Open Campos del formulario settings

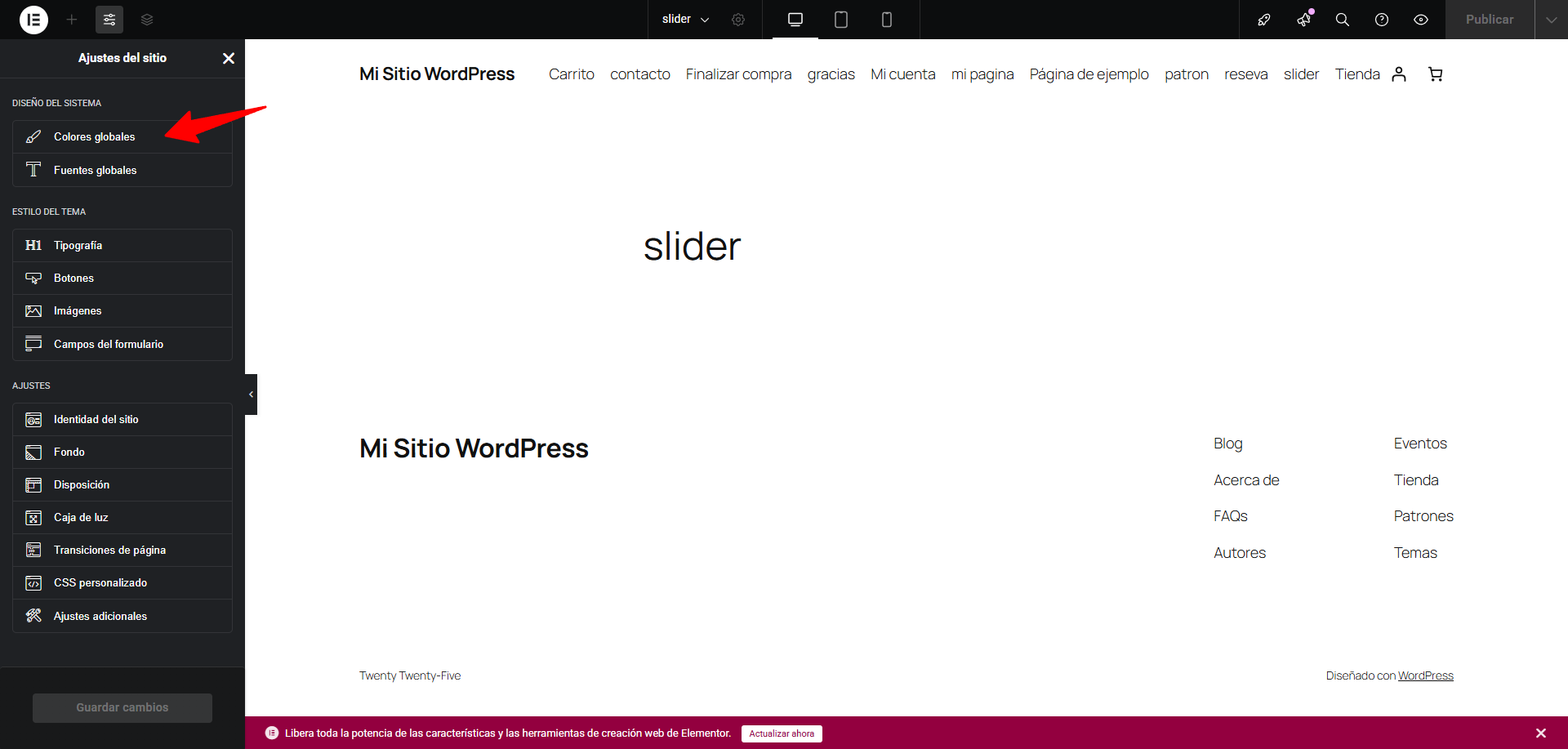(122, 344)
